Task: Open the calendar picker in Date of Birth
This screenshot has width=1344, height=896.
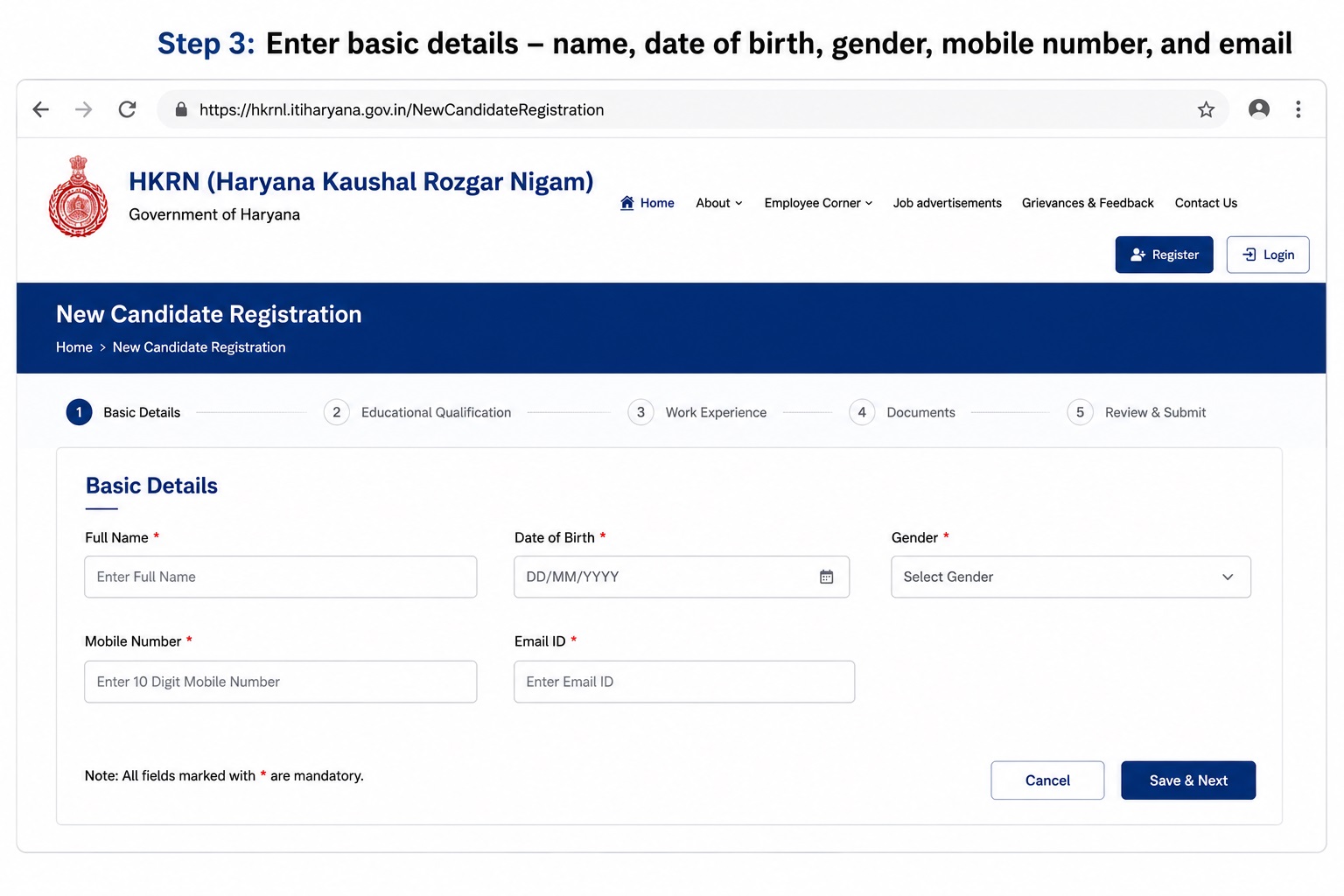Action: click(826, 577)
